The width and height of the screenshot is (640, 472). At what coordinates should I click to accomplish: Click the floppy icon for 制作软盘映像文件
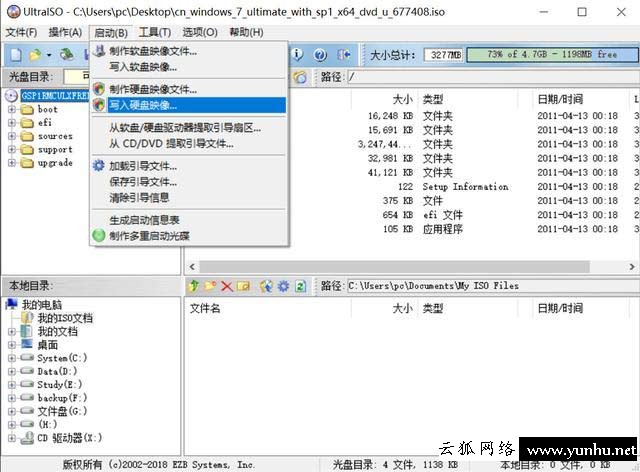click(99, 51)
